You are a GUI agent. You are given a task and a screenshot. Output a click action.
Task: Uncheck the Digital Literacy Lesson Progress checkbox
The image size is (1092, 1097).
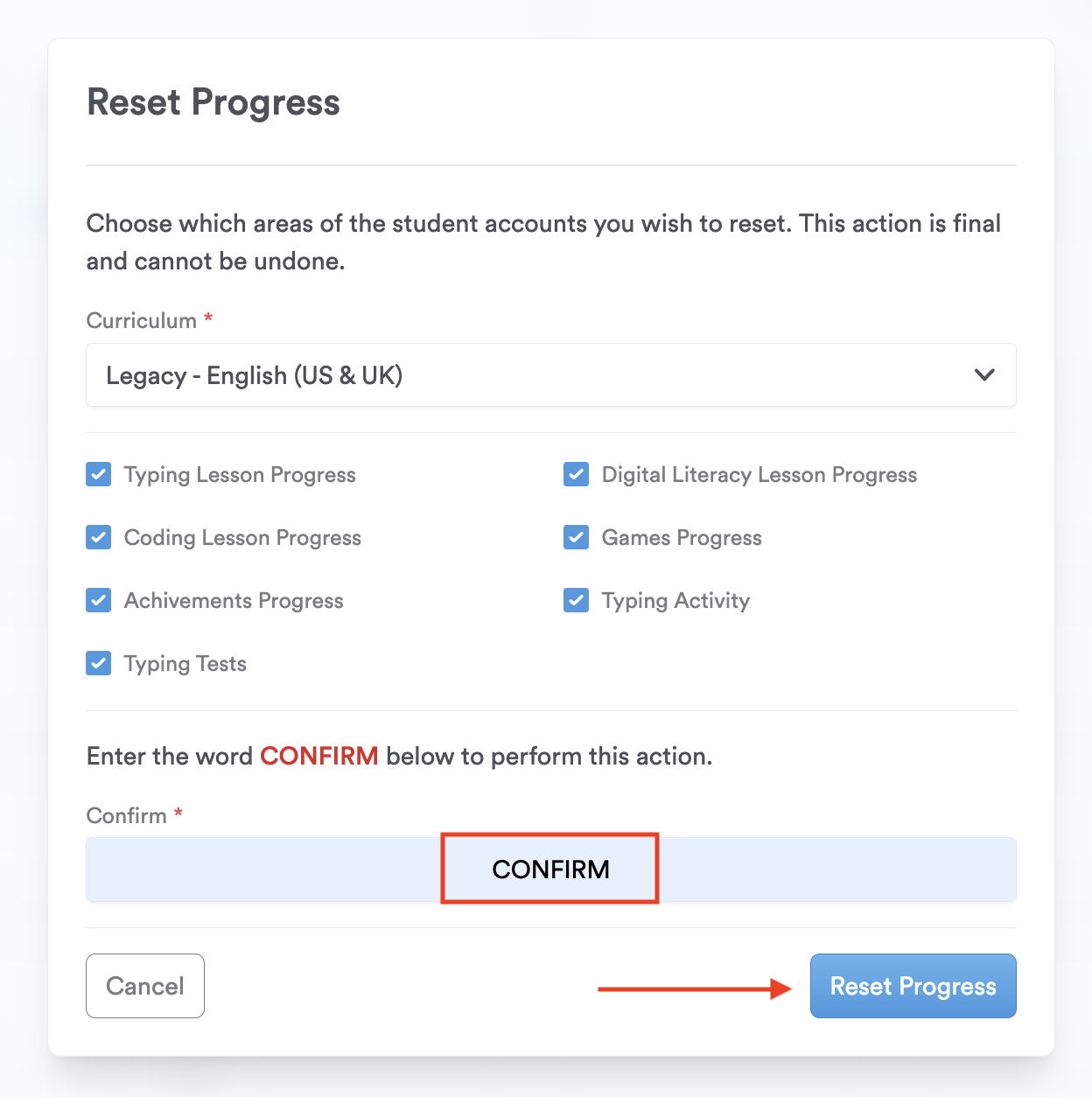577,475
